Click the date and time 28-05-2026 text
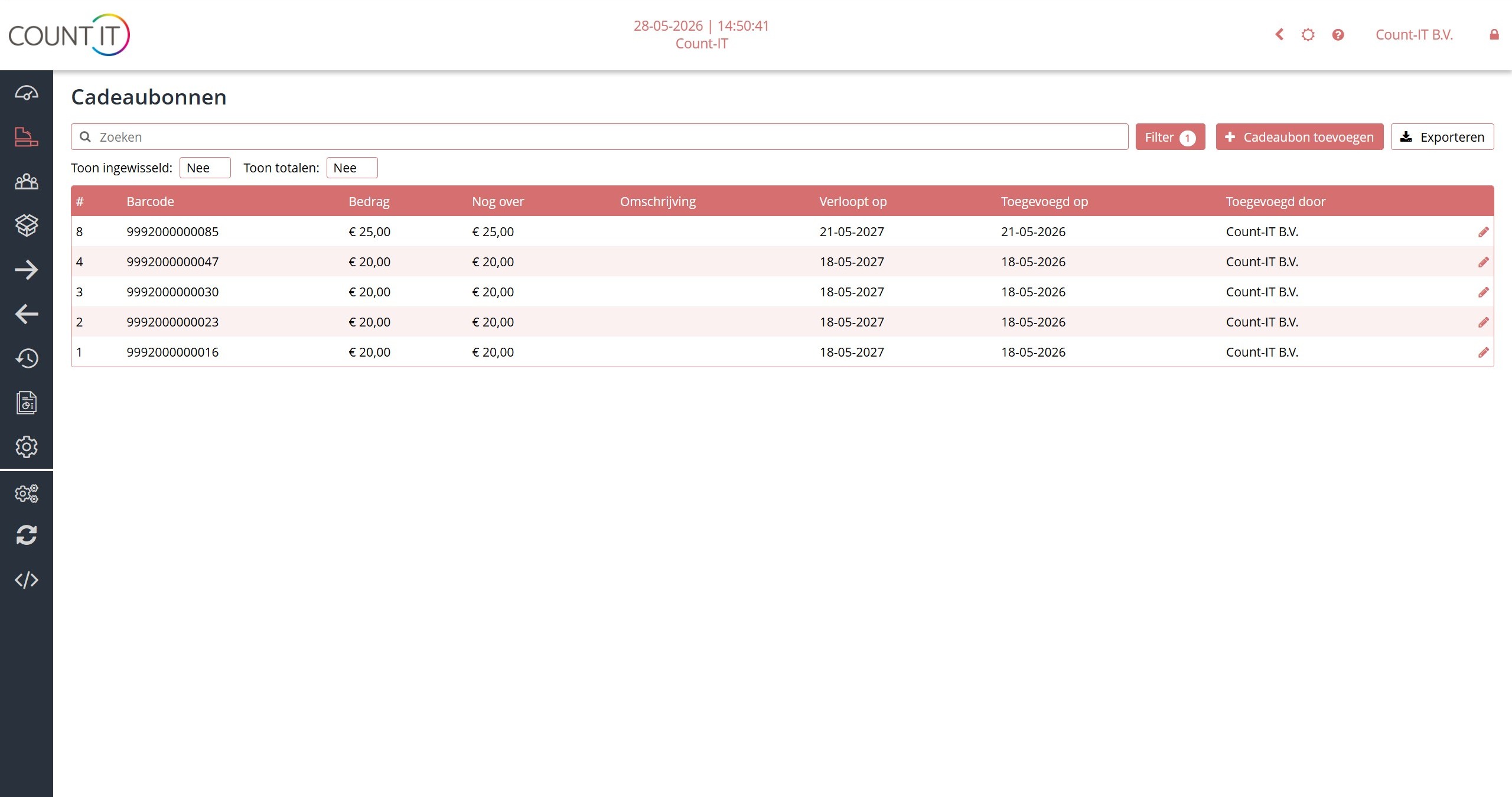Viewport: 1512px width, 797px height. (701, 26)
